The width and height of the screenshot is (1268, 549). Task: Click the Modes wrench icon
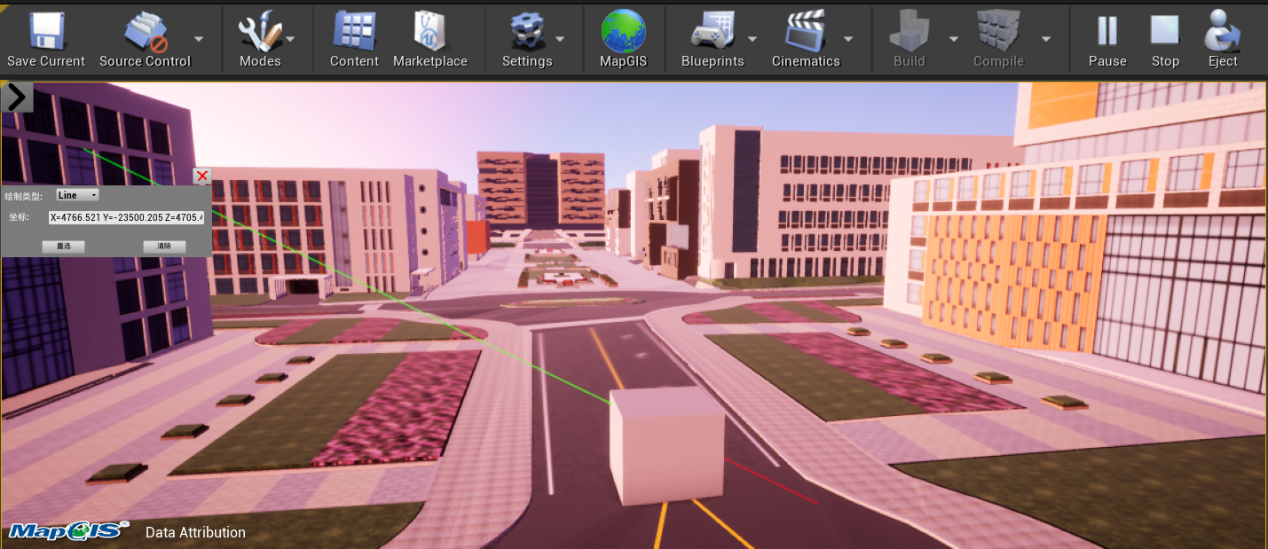[259, 32]
